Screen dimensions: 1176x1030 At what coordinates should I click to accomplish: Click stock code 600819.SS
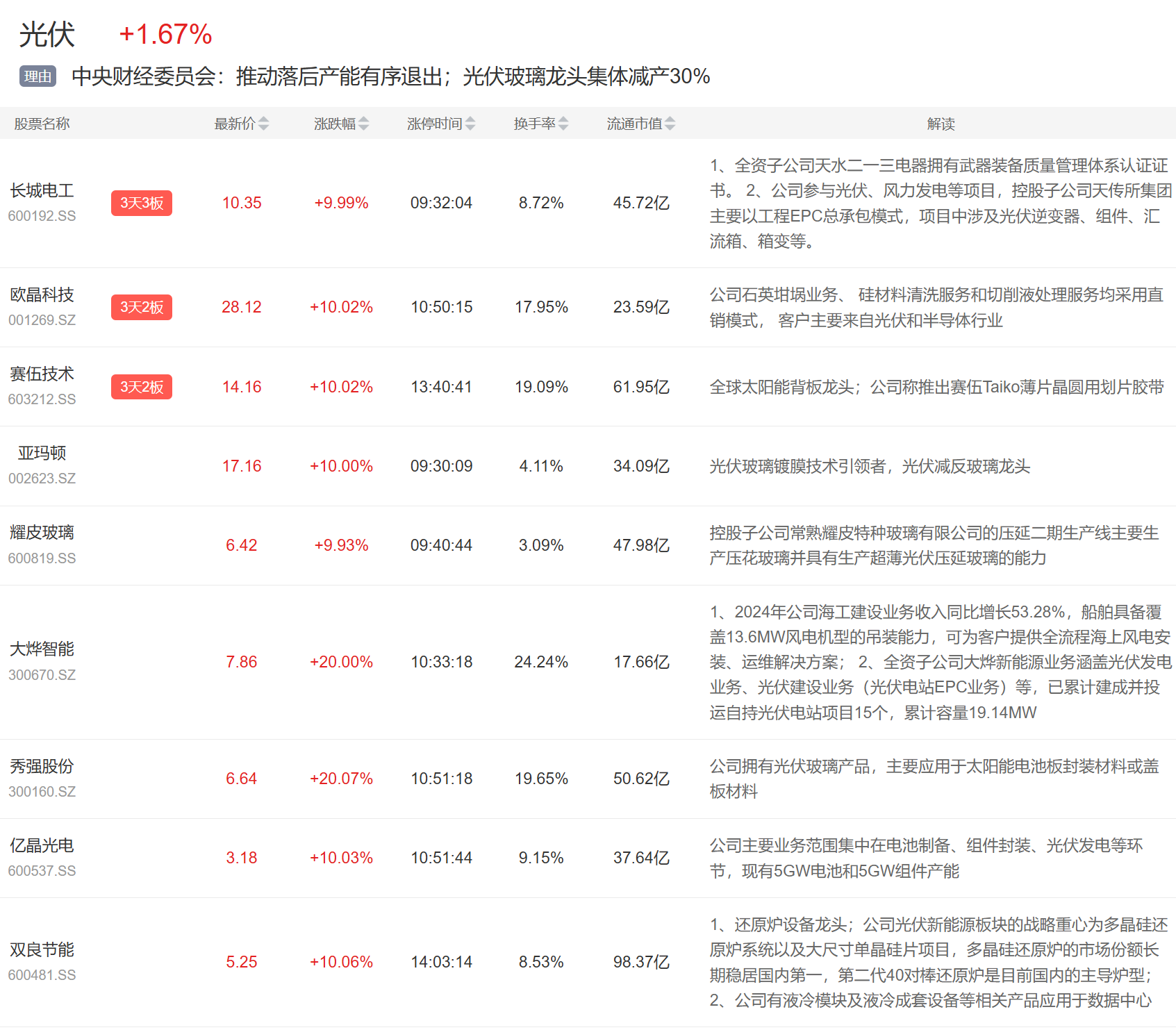pos(42,558)
